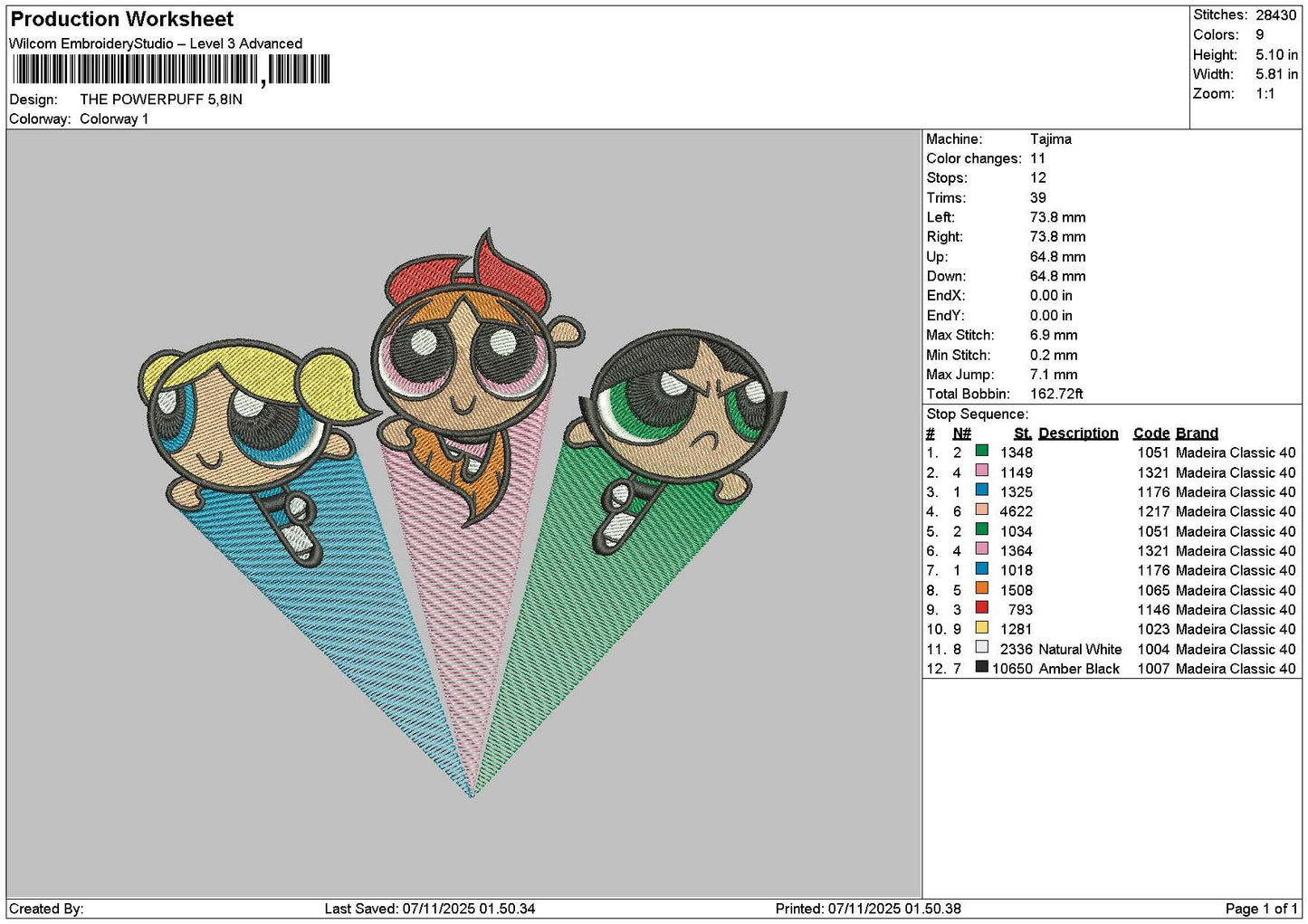Image resolution: width=1308 pixels, height=924 pixels.
Task: Select the green swatch beside stitch count 1034
Action: (981, 529)
